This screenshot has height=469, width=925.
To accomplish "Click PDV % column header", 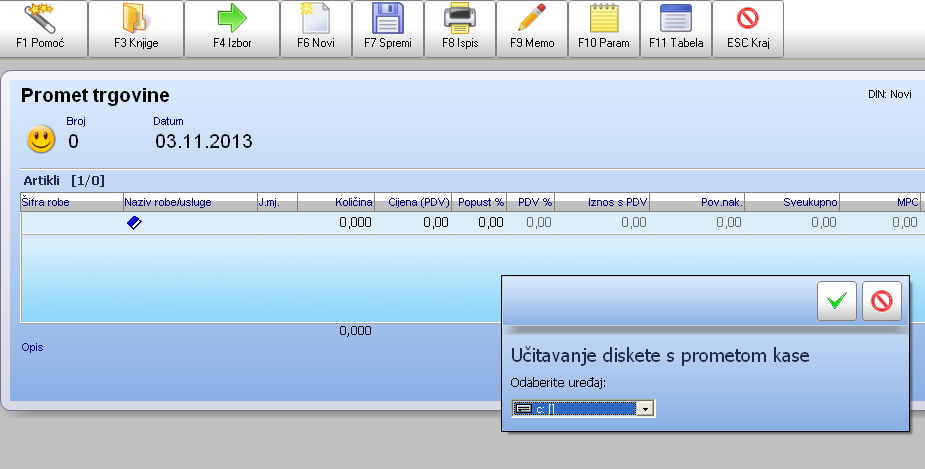I will coord(530,202).
